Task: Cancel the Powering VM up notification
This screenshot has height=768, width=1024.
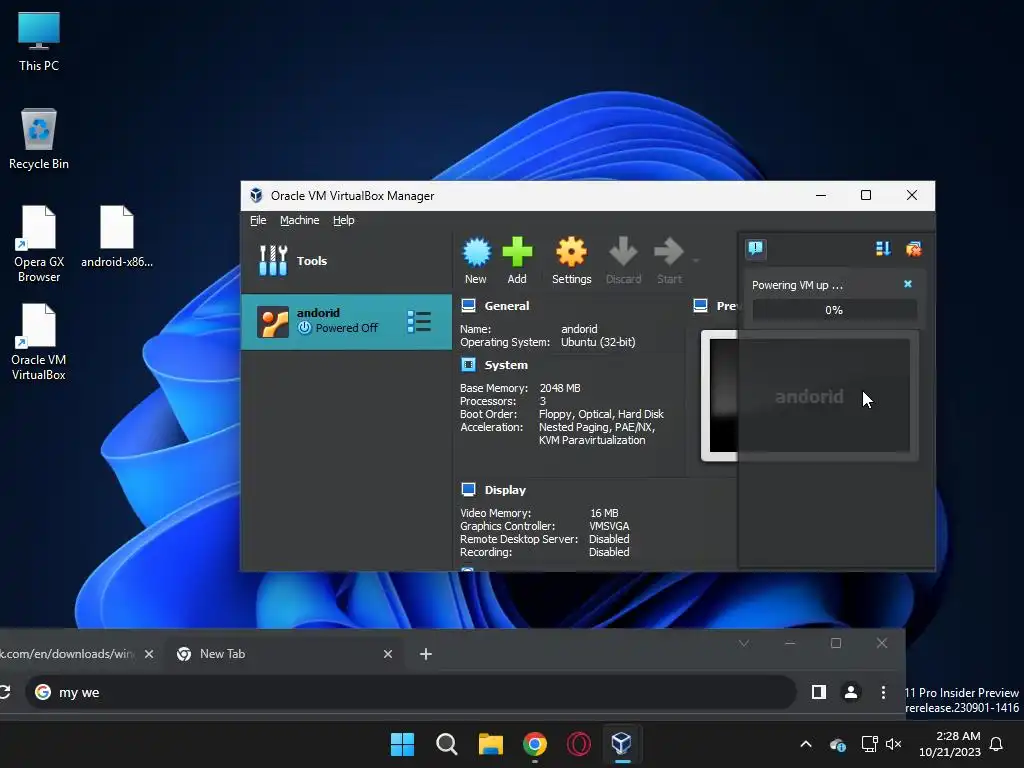Action: [x=908, y=284]
